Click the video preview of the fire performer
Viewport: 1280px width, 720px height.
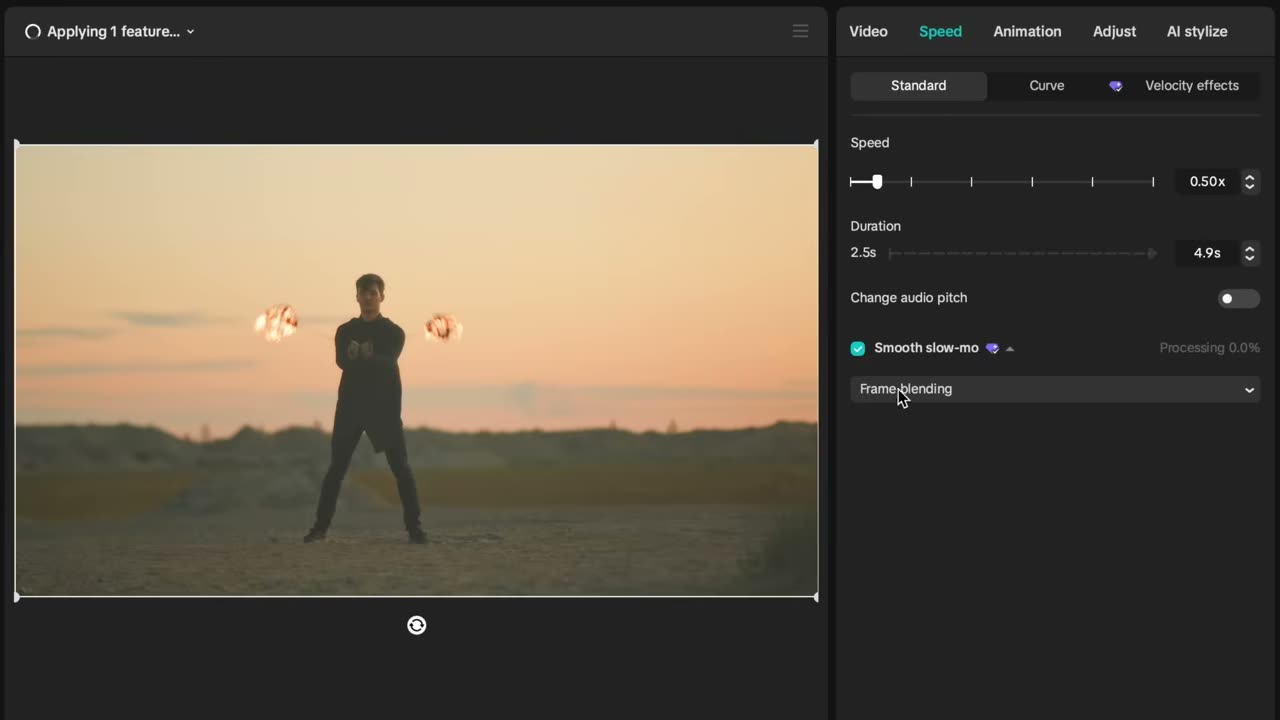click(x=416, y=371)
